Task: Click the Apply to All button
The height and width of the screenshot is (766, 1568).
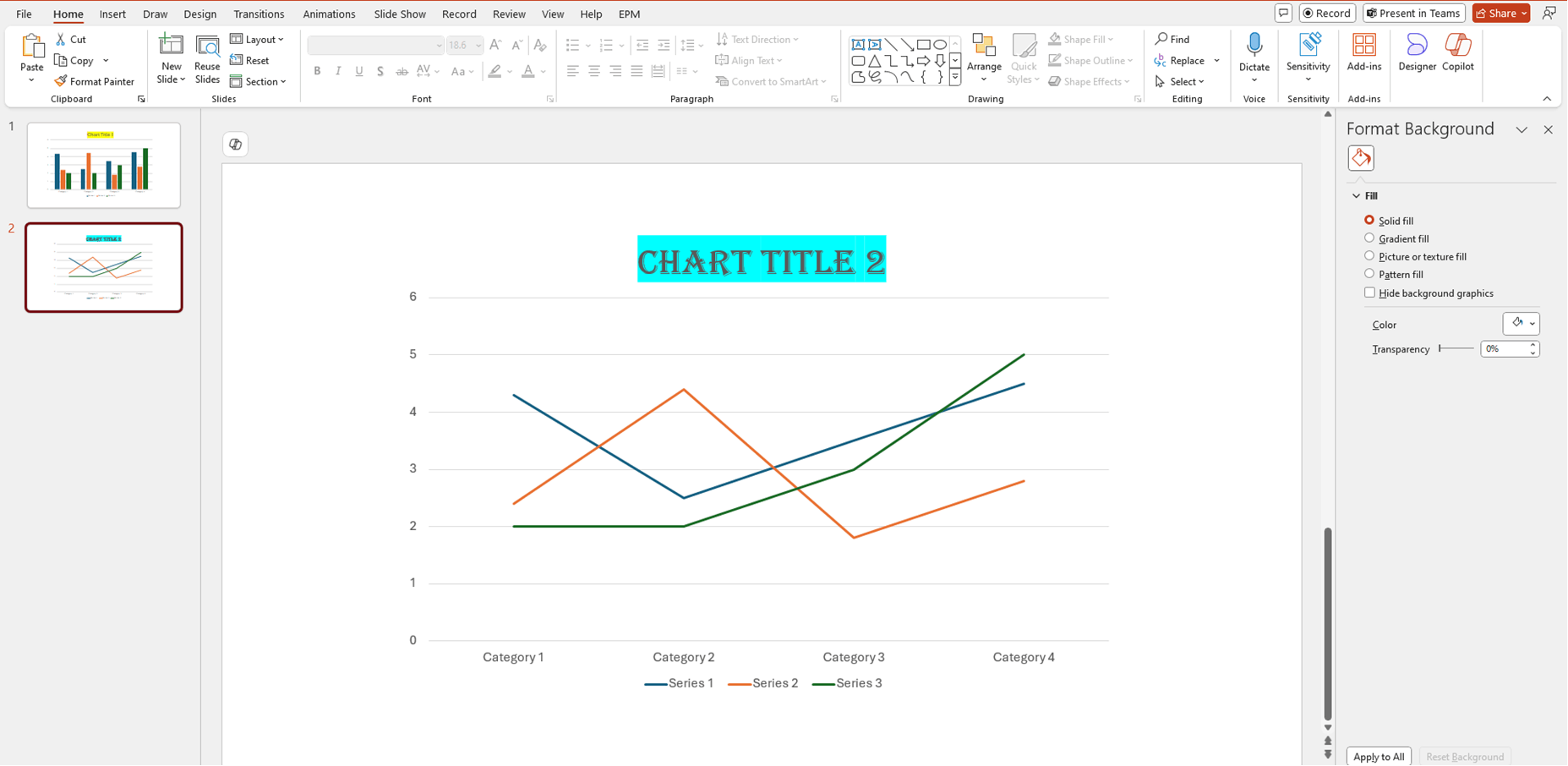Action: point(1379,756)
